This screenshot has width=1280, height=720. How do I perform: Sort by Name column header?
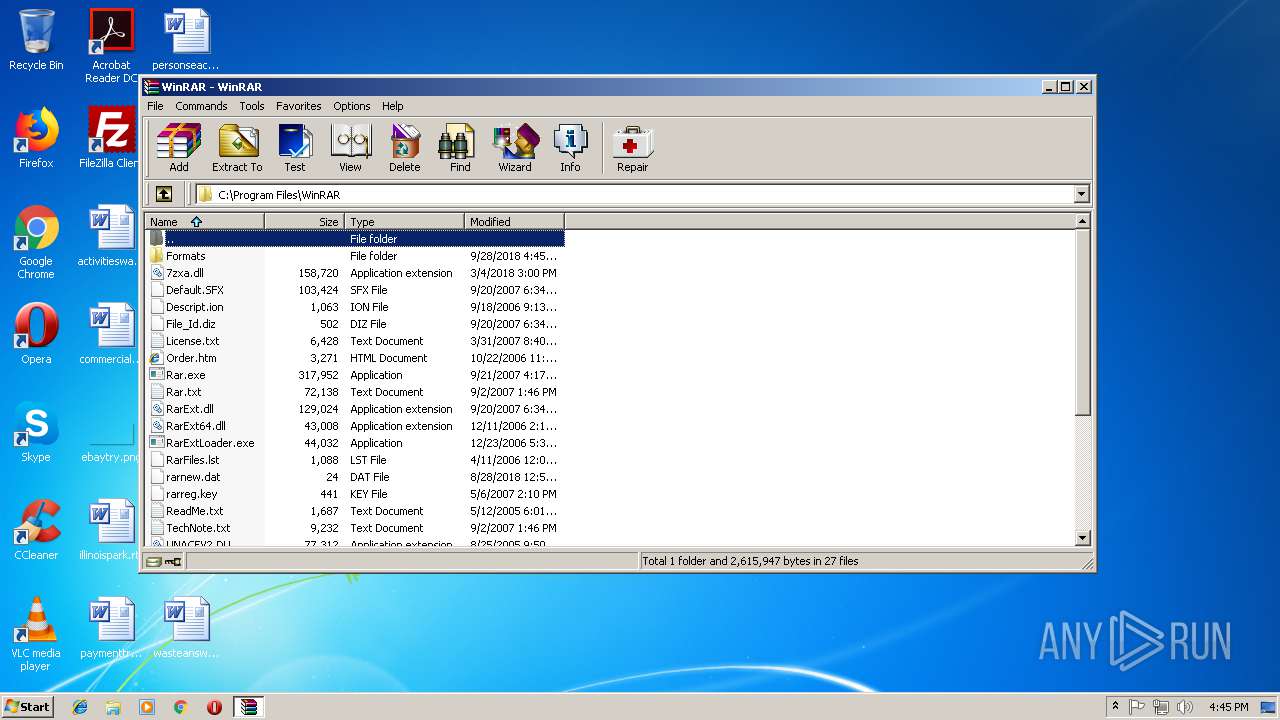click(x=205, y=222)
